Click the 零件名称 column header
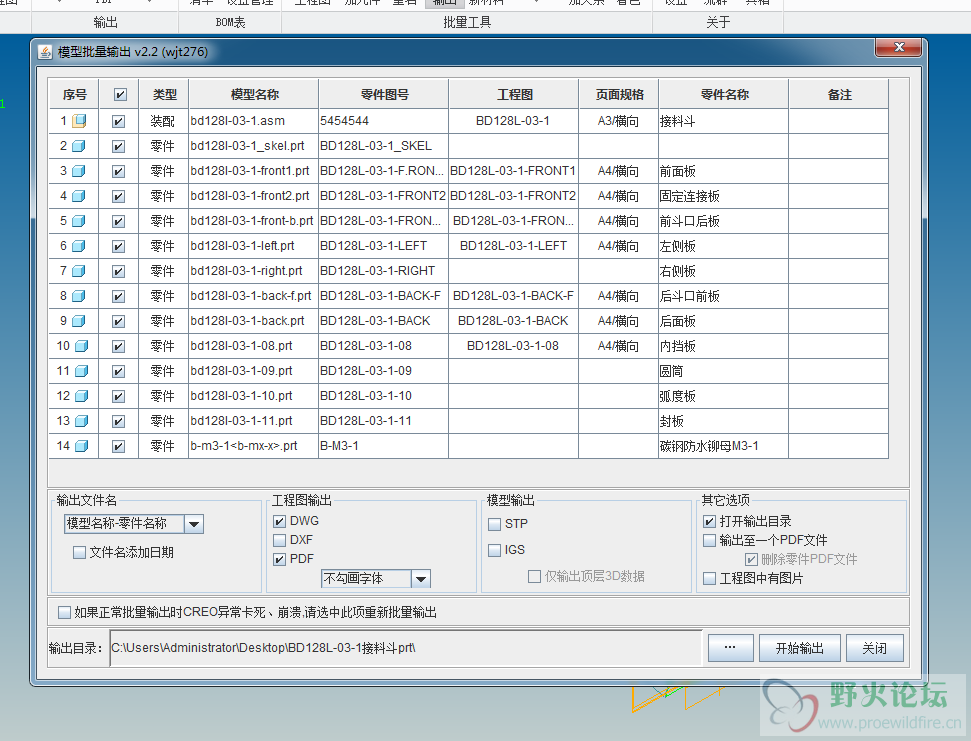This screenshot has height=741, width=971. 724,95
